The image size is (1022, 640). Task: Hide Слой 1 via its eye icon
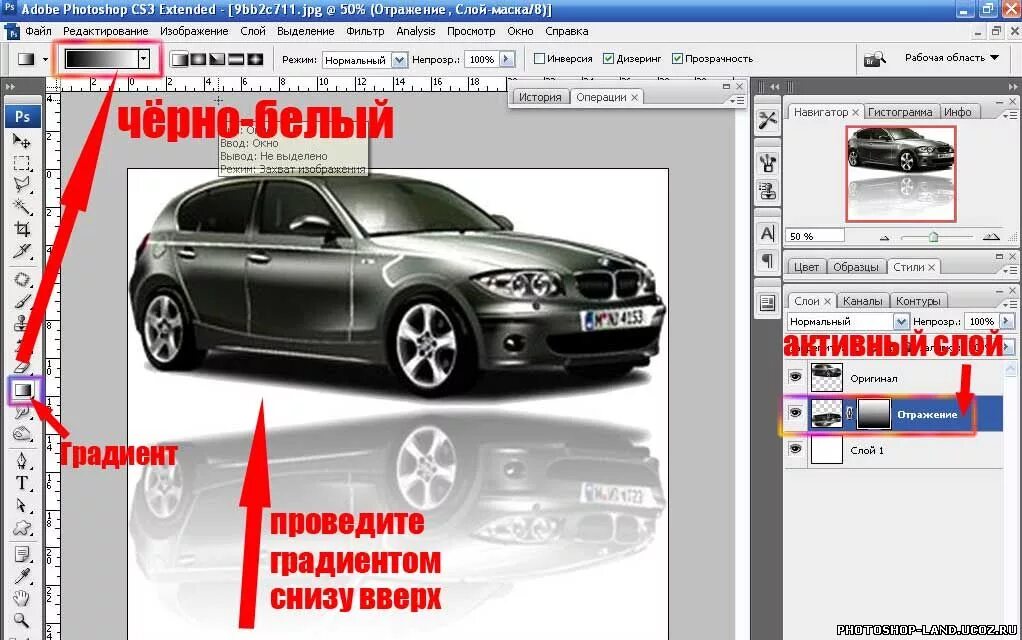point(795,449)
